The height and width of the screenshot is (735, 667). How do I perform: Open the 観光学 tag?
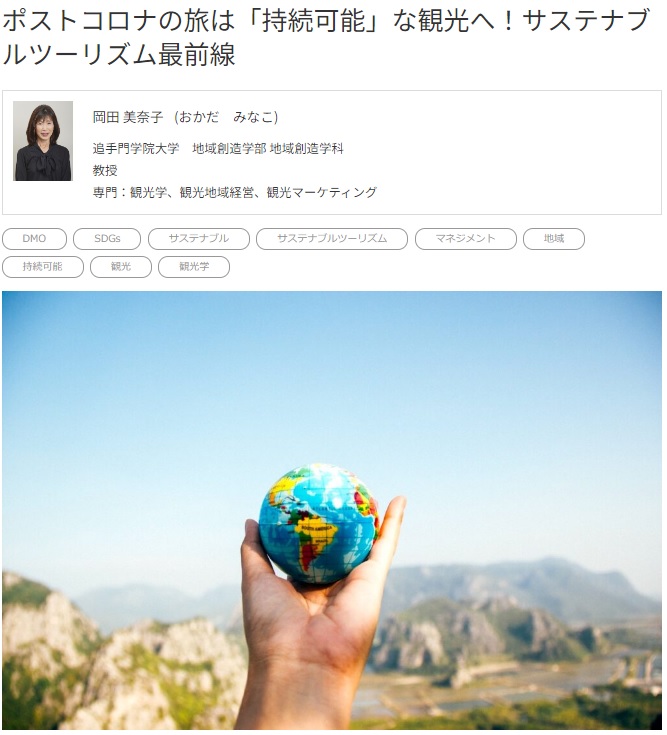[x=194, y=267]
